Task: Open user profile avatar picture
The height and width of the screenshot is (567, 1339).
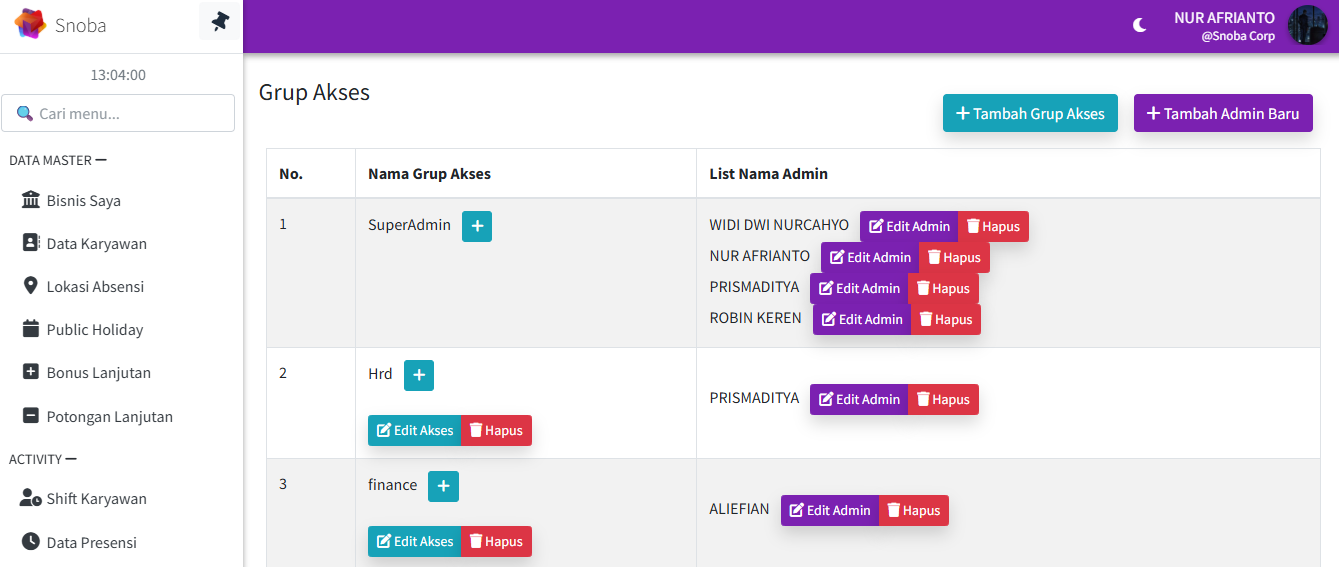Action: [1307, 25]
